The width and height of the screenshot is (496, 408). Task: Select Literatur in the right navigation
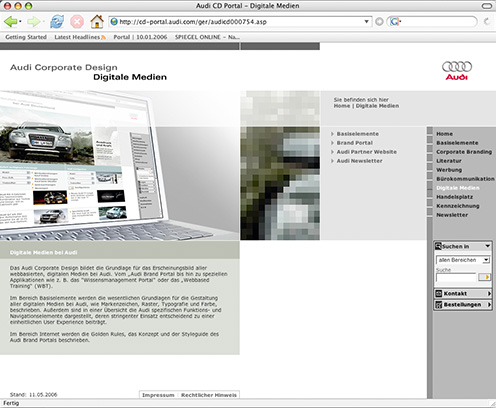pyautogui.click(x=449, y=161)
